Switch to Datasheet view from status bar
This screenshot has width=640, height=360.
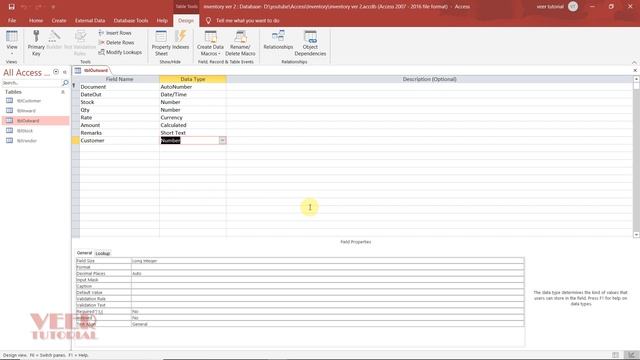pos(615,355)
